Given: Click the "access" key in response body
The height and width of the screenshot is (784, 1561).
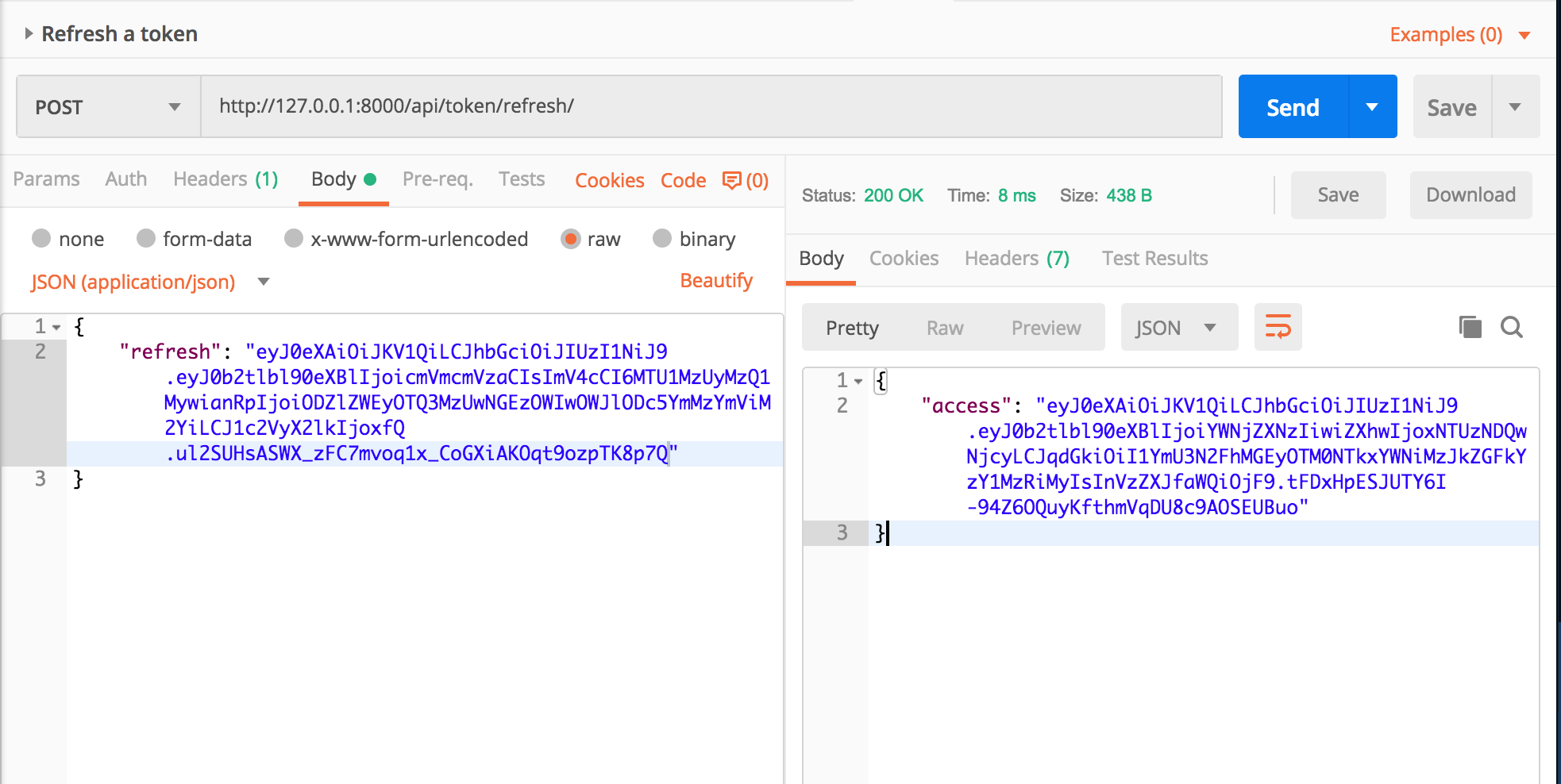Looking at the screenshot, I should [966, 405].
